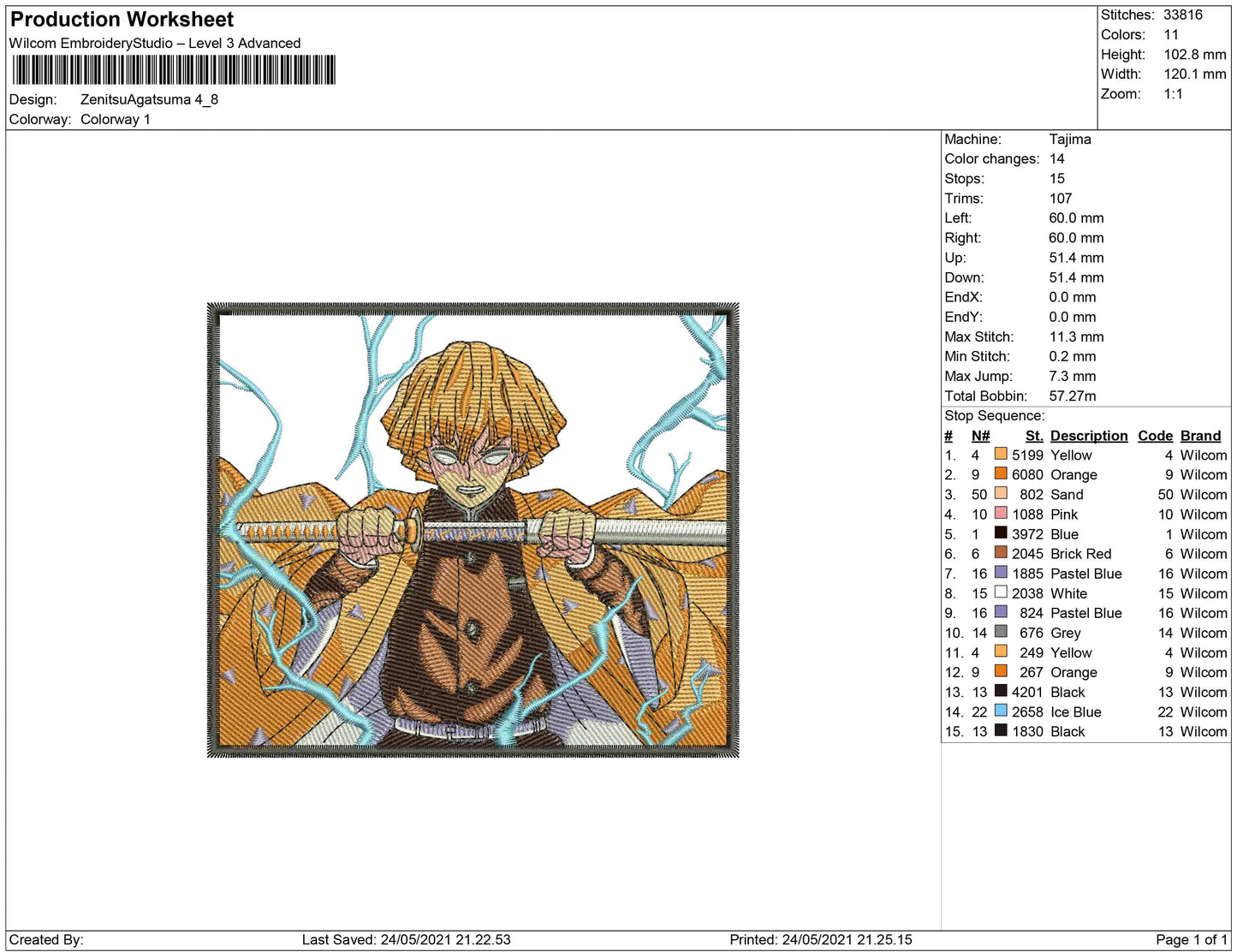Viewport: 1237px width, 952px height.
Task: Click the 'Down:' label
Action: [x=965, y=277]
